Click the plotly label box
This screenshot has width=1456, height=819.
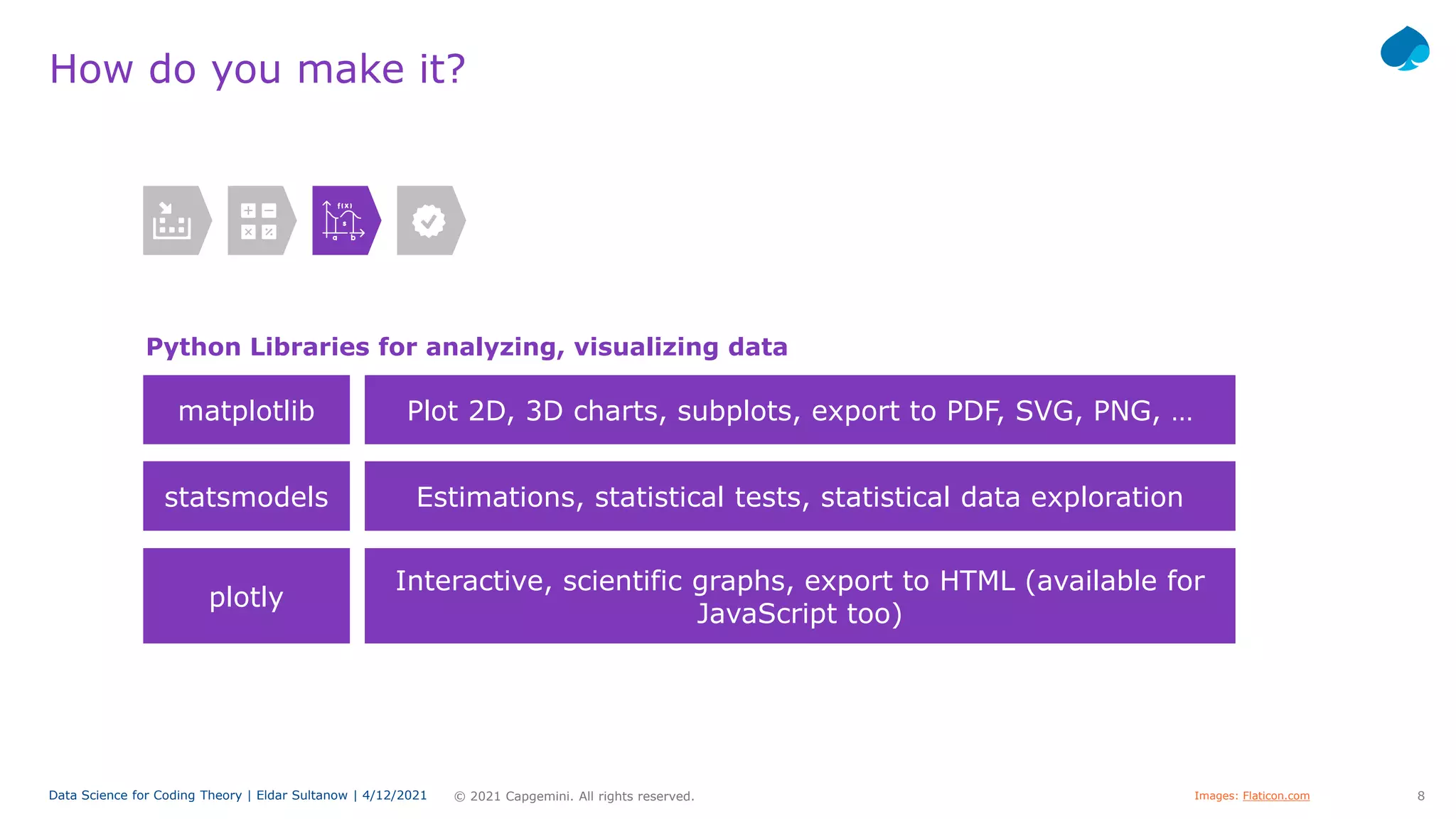pos(246,596)
